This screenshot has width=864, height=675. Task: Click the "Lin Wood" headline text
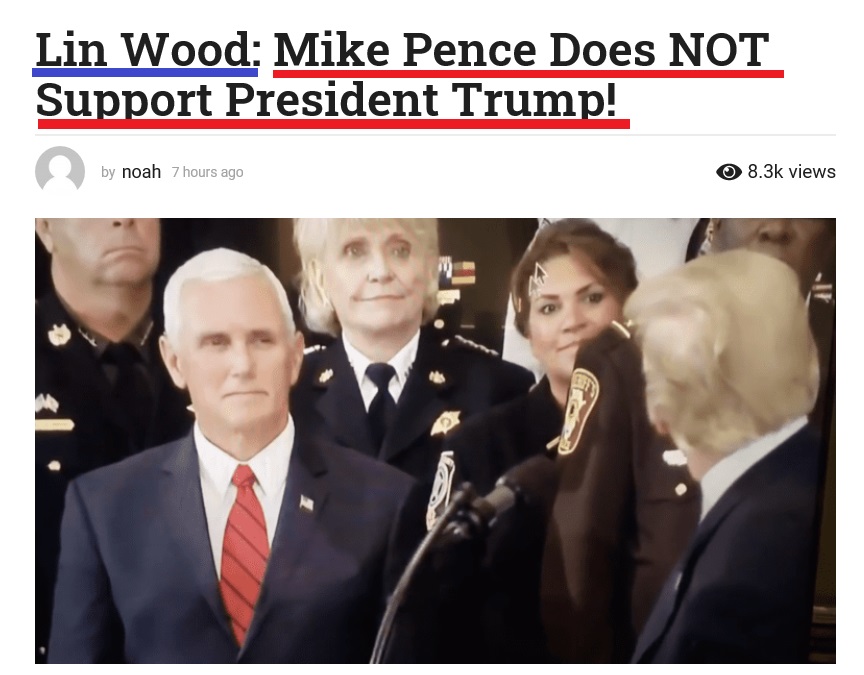pos(143,50)
